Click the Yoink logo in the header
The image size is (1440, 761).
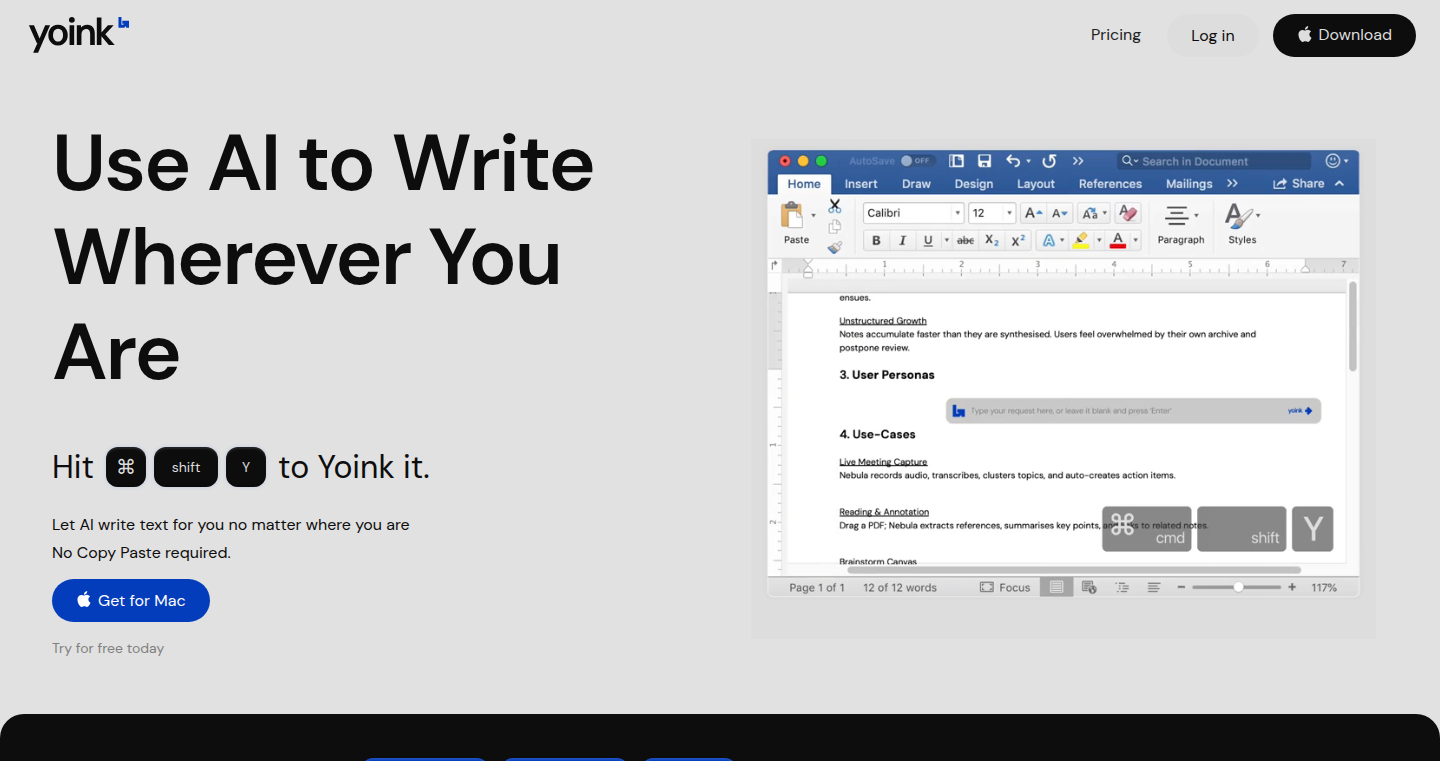[x=79, y=34]
